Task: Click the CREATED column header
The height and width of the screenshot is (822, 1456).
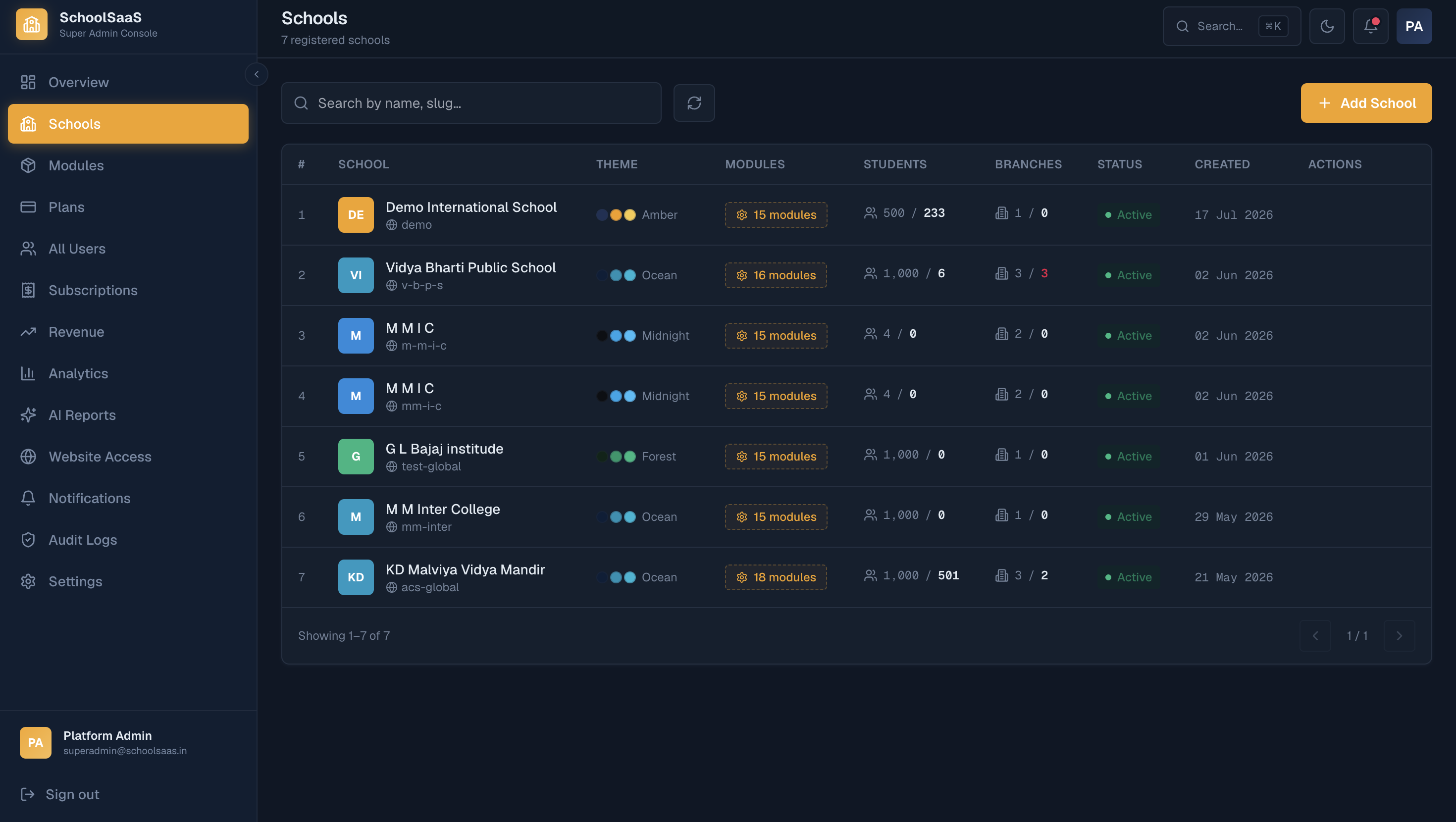Action: [x=1222, y=164]
